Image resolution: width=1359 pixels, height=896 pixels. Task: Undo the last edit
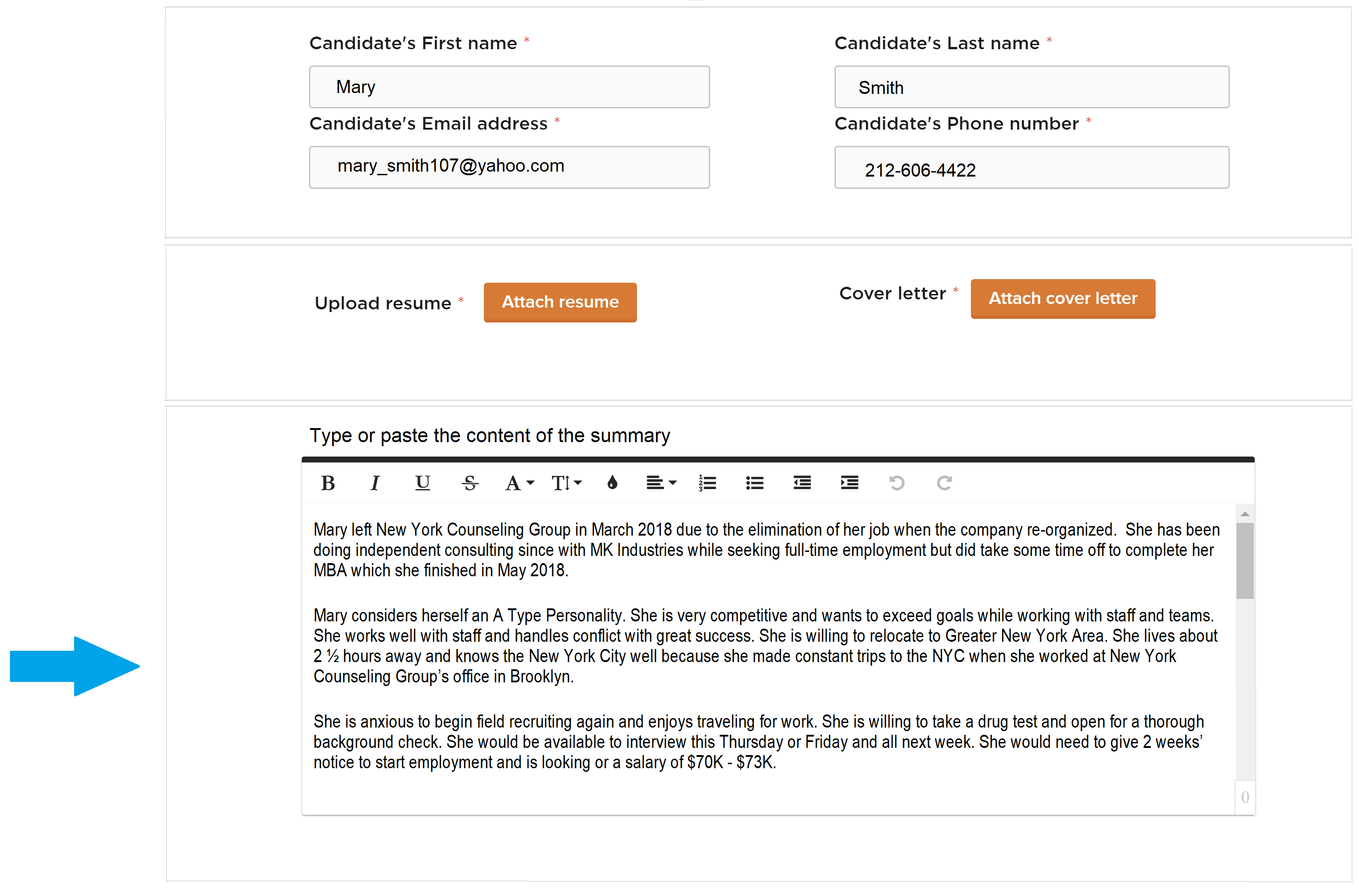897,483
